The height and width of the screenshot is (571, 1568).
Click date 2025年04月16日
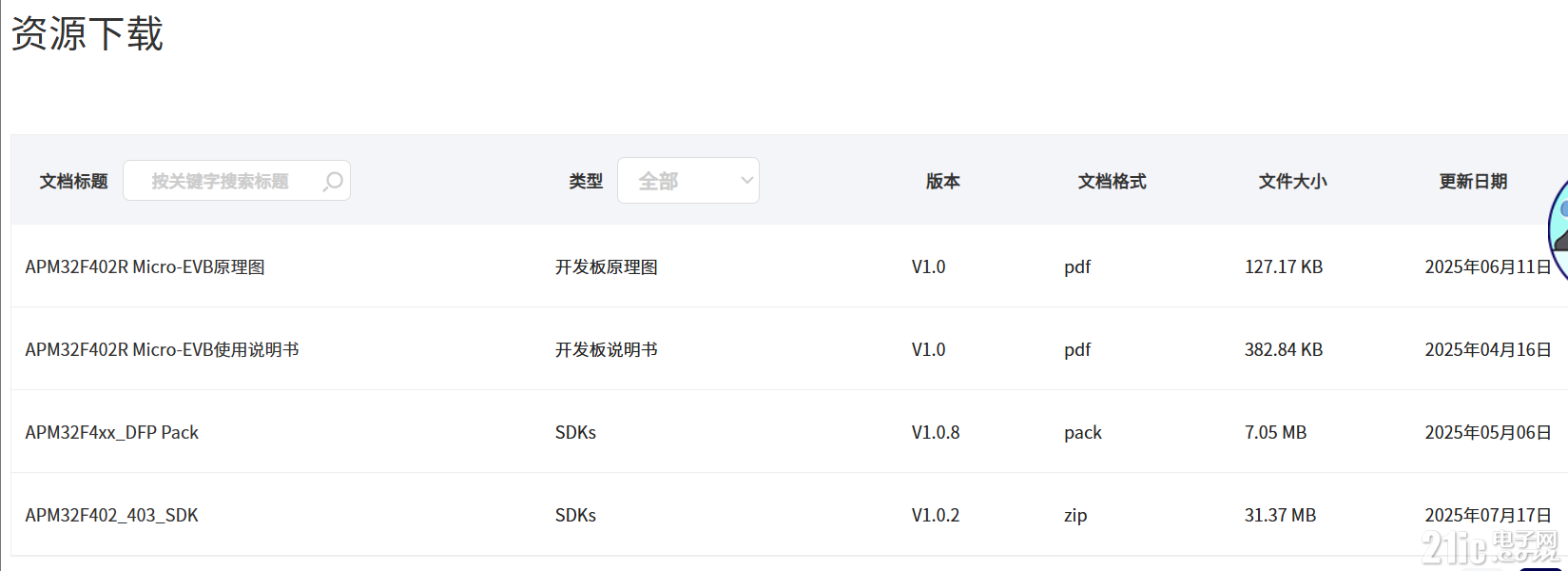[x=1488, y=350]
